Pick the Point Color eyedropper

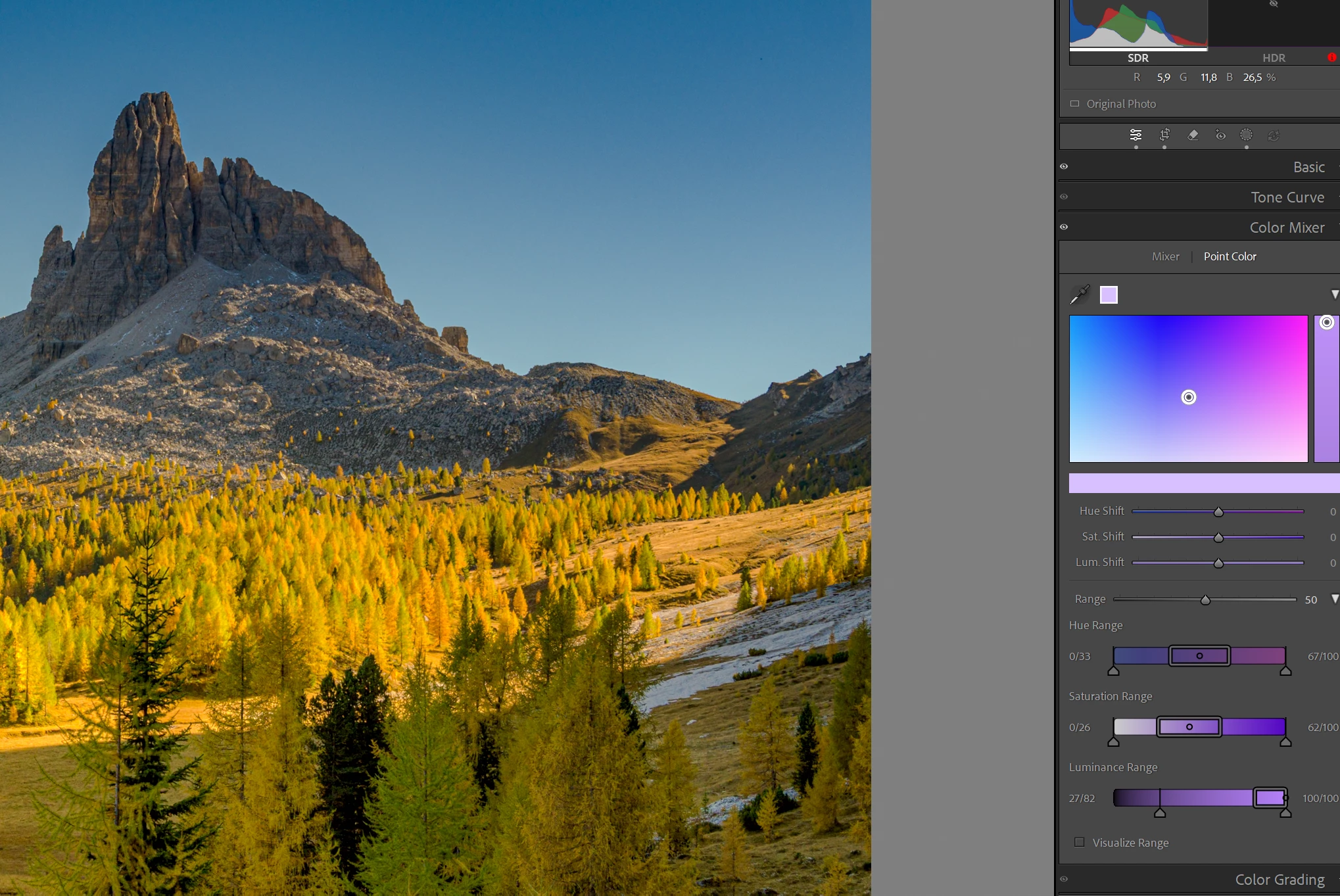coord(1080,295)
